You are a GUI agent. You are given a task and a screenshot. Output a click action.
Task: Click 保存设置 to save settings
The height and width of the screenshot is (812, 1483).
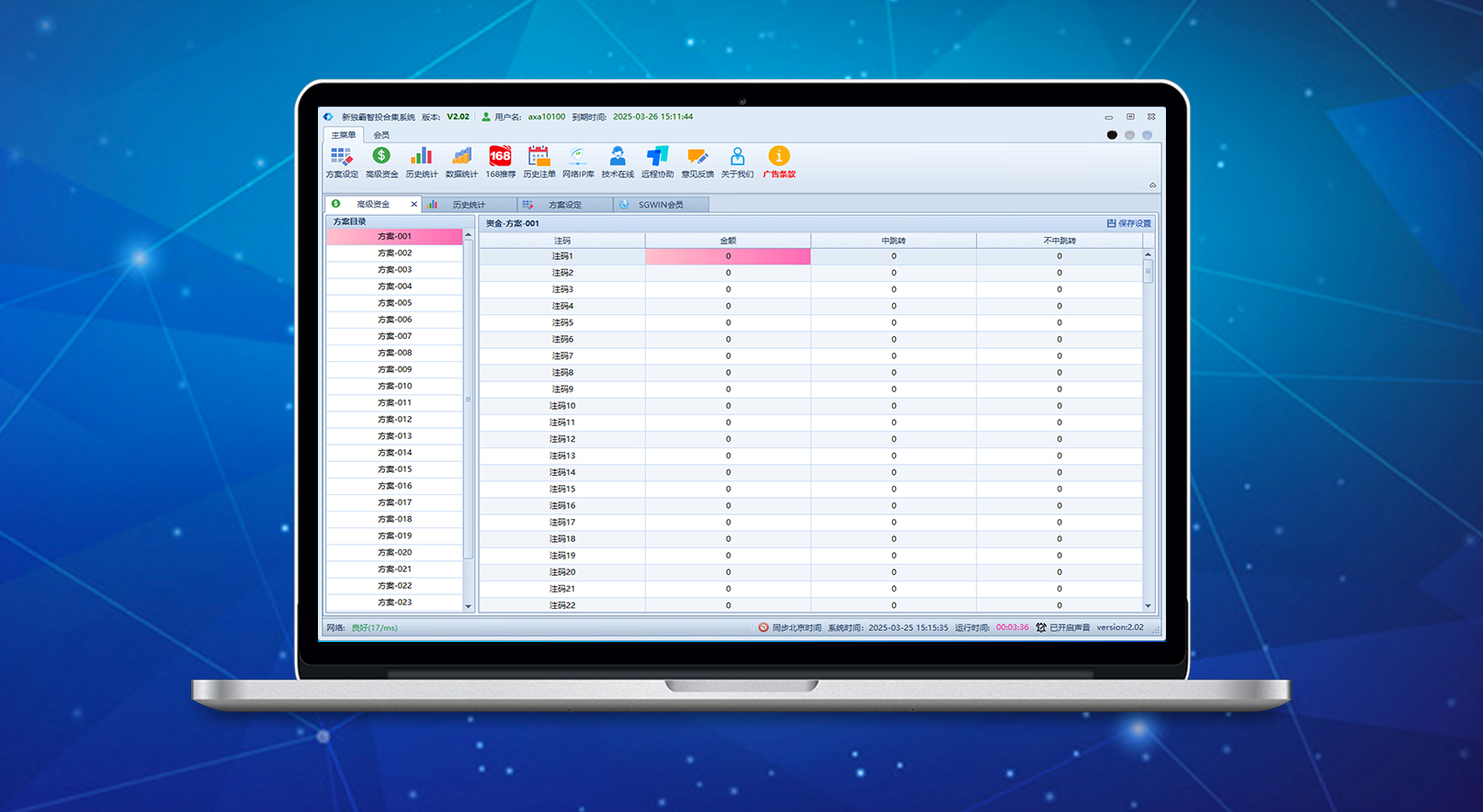point(1129,223)
